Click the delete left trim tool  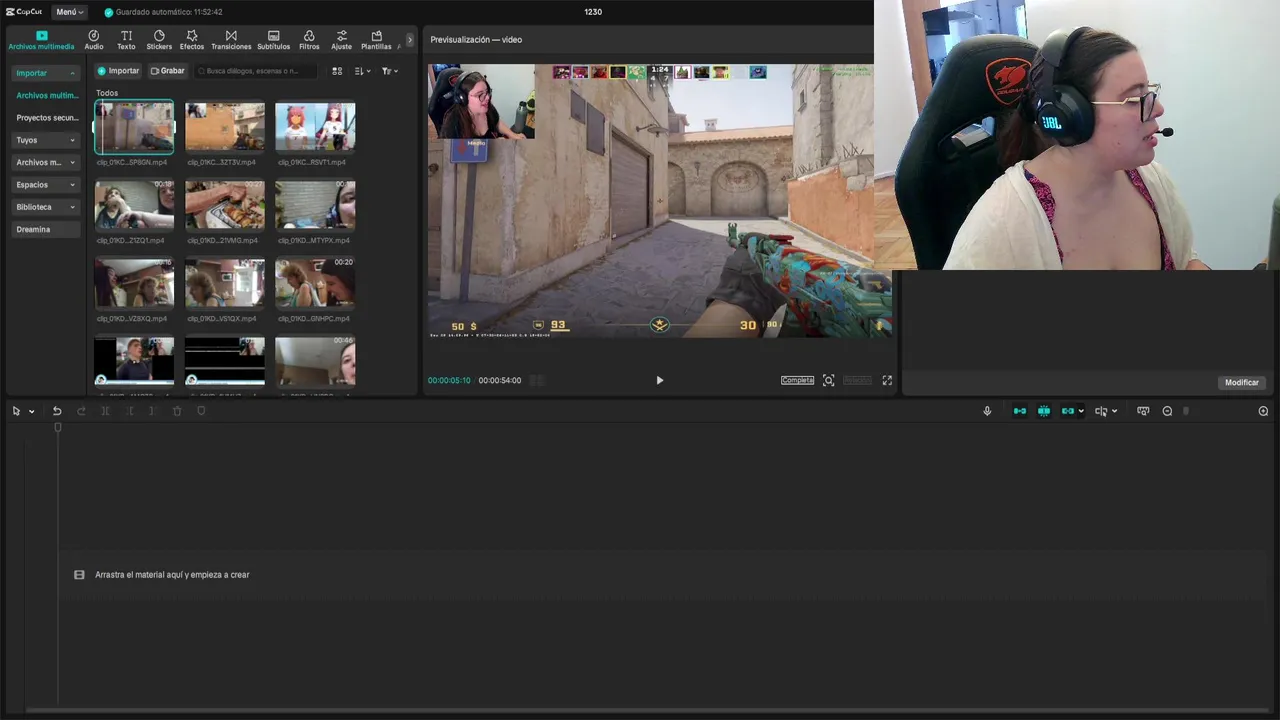129,411
